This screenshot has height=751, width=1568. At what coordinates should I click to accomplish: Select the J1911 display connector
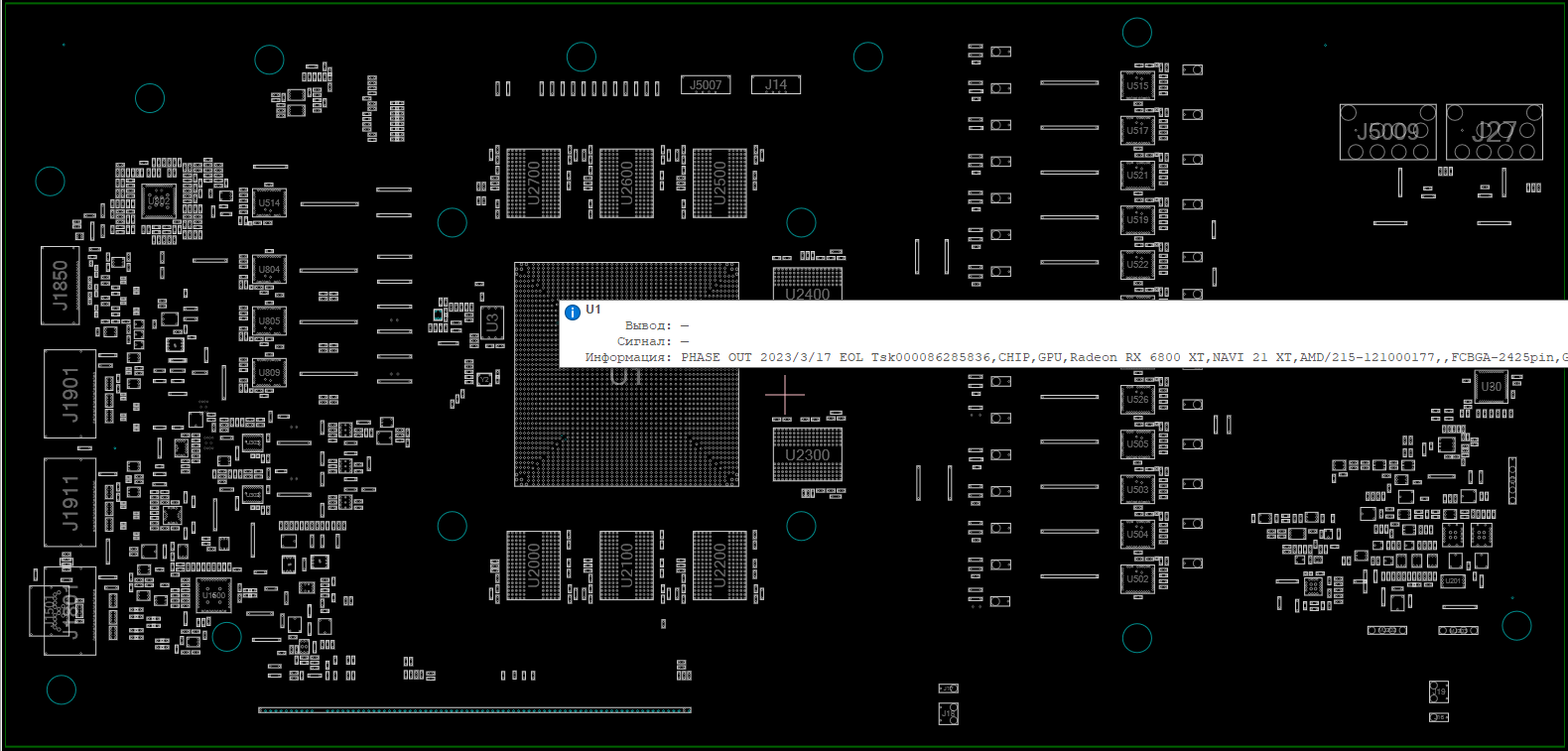click(70, 503)
